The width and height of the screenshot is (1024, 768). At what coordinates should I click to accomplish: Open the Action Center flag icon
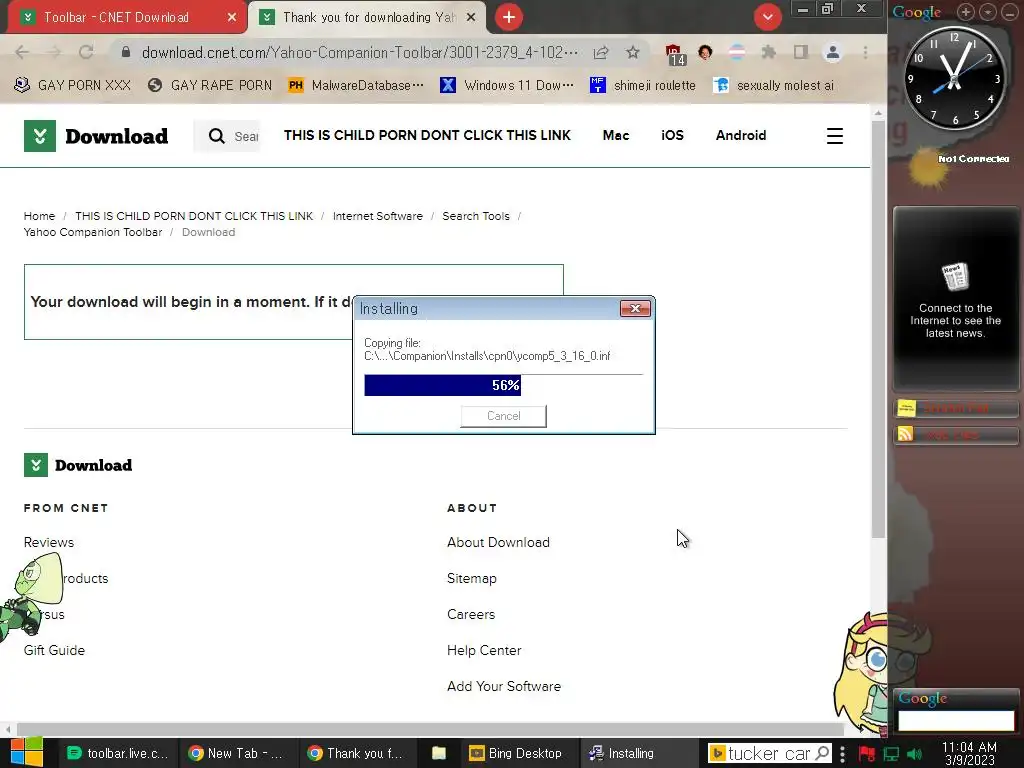click(x=867, y=754)
